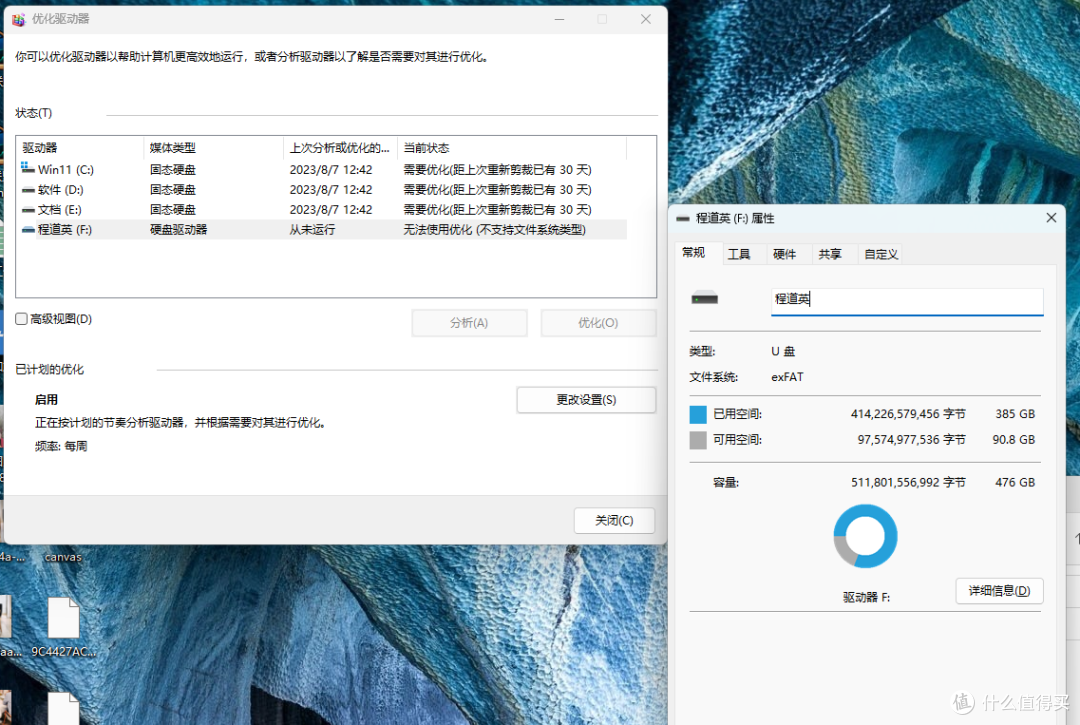Viewport: 1080px width, 725px height.
Task: Select the 程道英 (F:) drive row
Action: tap(323, 229)
